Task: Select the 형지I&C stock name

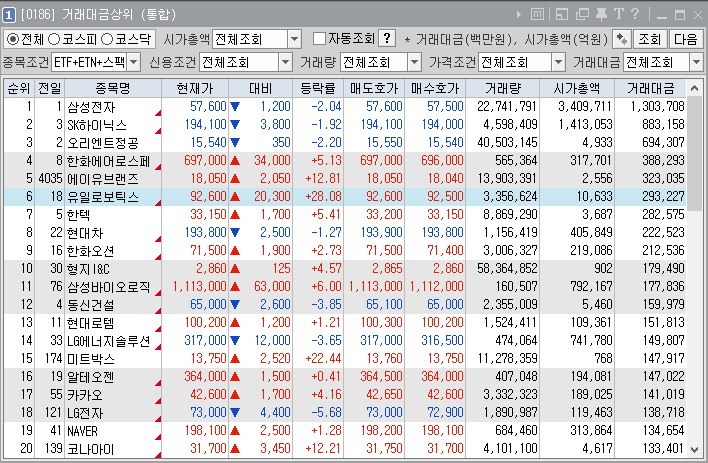Action: pyautogui.click(x=88, y=269)
